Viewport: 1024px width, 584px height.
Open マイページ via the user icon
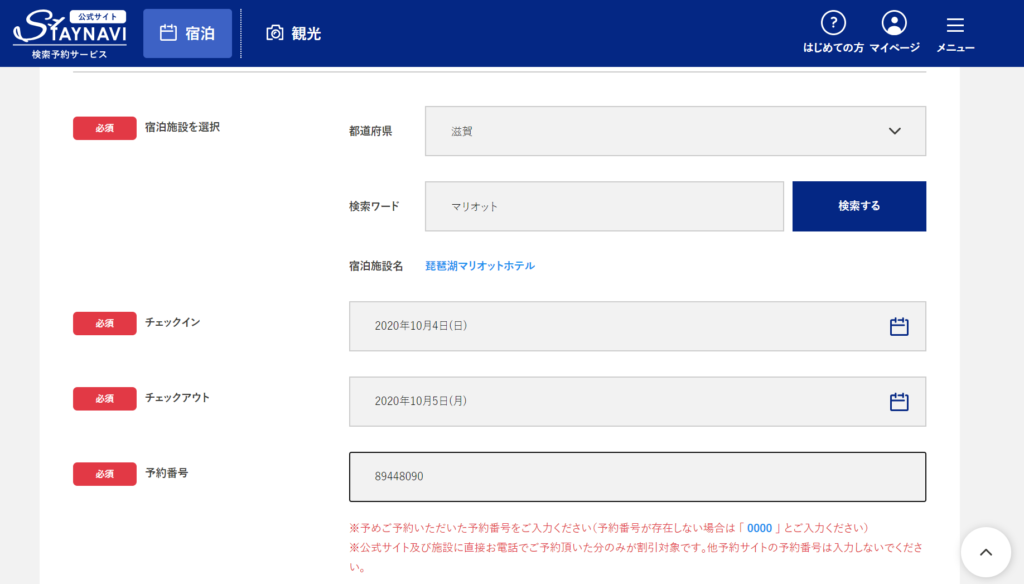894,23
